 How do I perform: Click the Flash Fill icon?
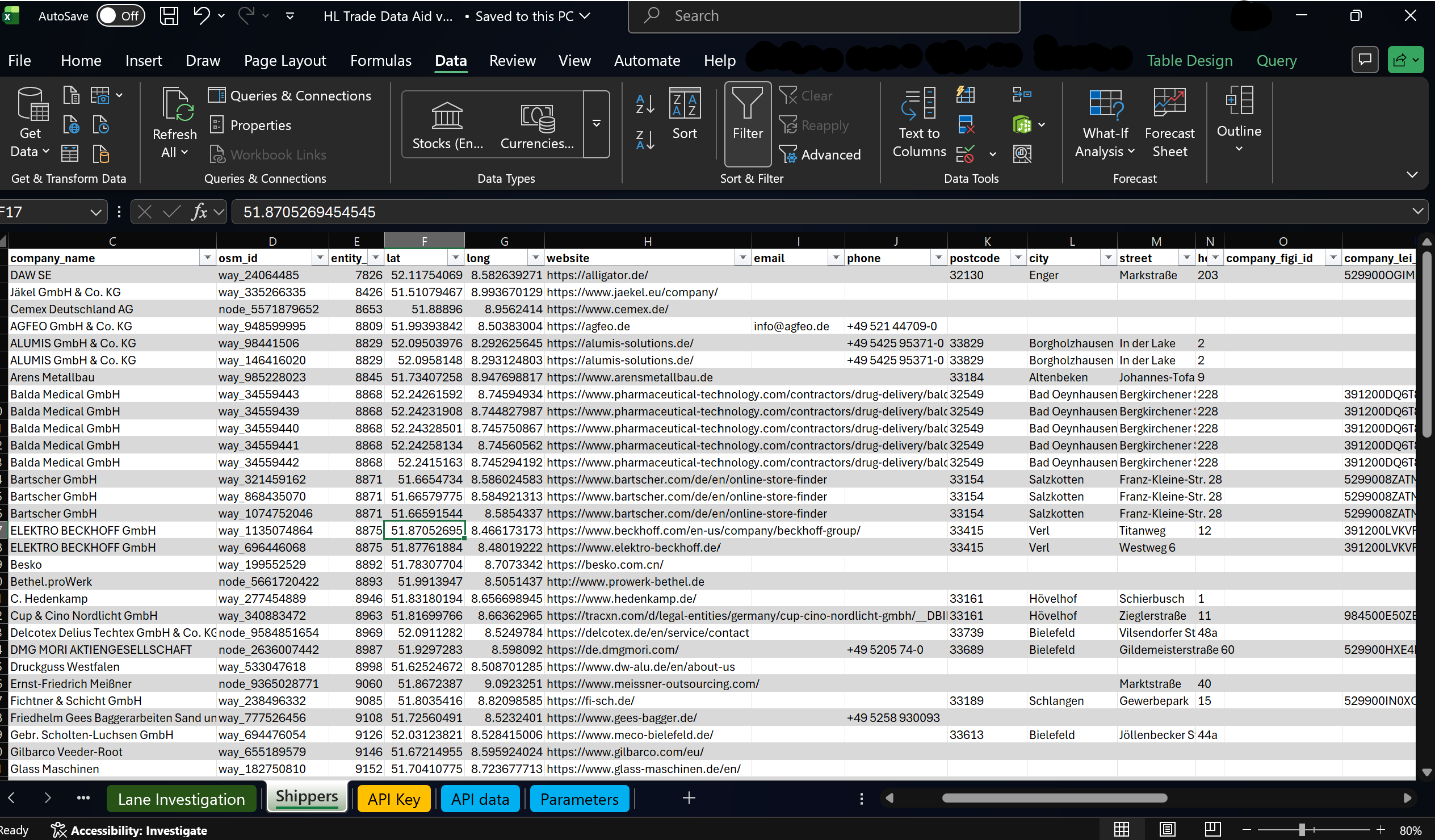[965, 95]
